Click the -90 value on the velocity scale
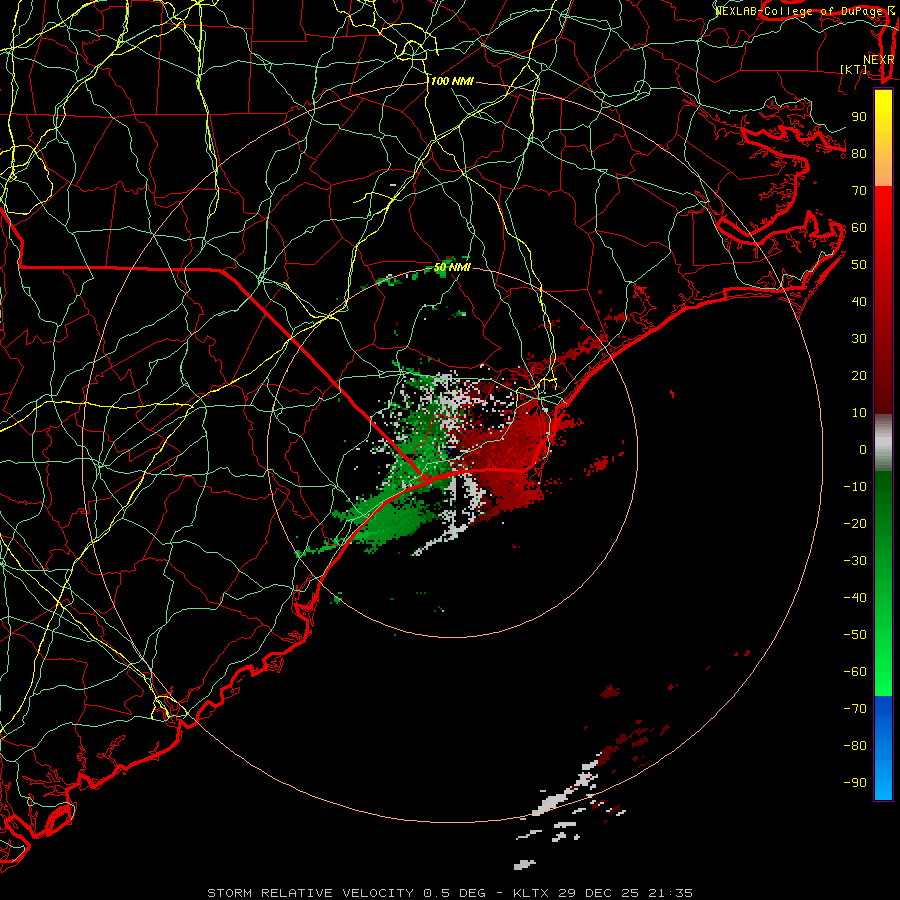Screen dimensions: 900x900 click(855, 783)
